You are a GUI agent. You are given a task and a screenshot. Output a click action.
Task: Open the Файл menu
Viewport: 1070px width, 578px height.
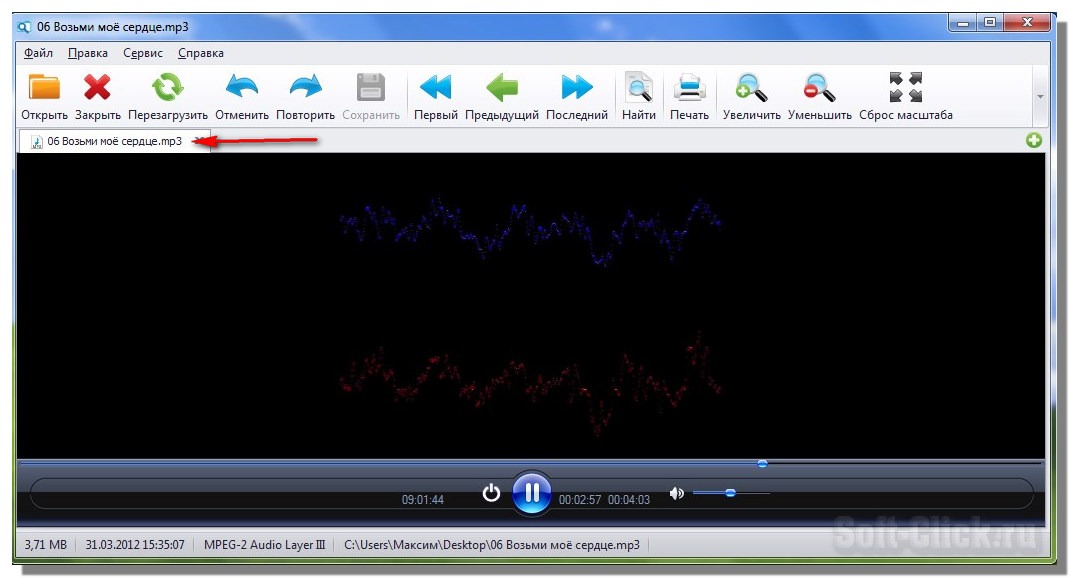(x=38, y=53)
